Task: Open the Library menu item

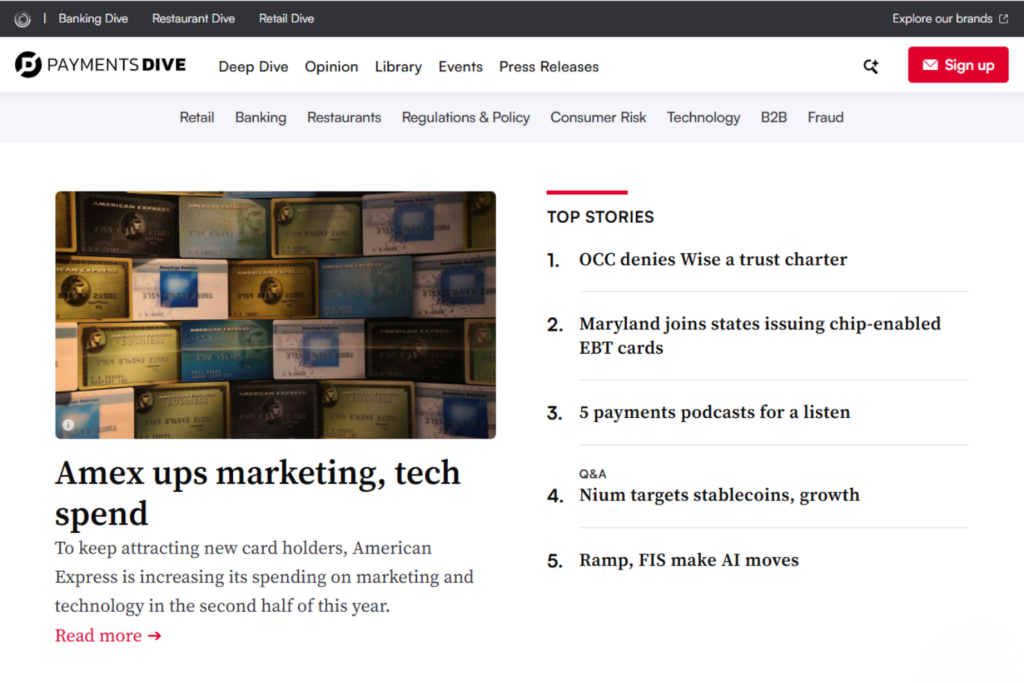Action: [398, 67]
